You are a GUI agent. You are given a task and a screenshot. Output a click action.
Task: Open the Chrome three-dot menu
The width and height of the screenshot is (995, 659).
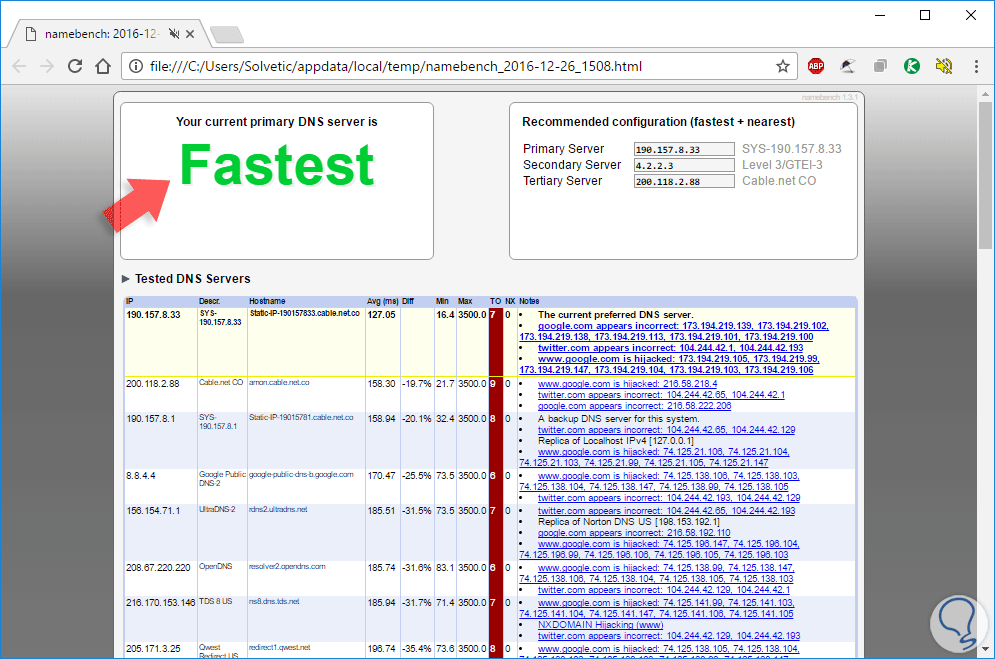976,66
